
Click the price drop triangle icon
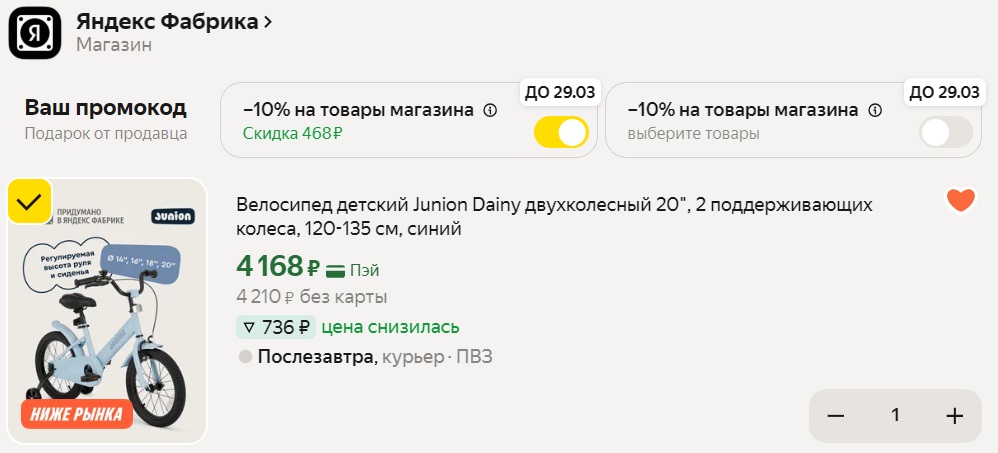[x=247, y=327]
